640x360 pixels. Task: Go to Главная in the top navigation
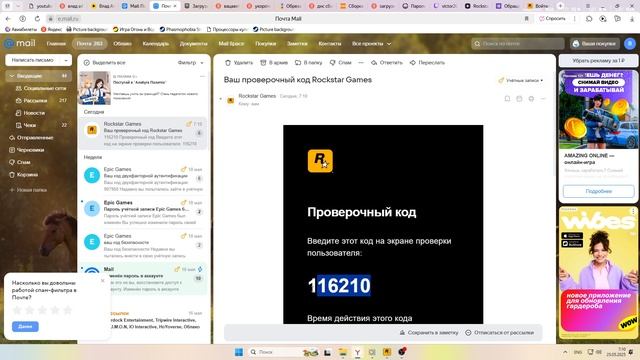click(56, 43)
